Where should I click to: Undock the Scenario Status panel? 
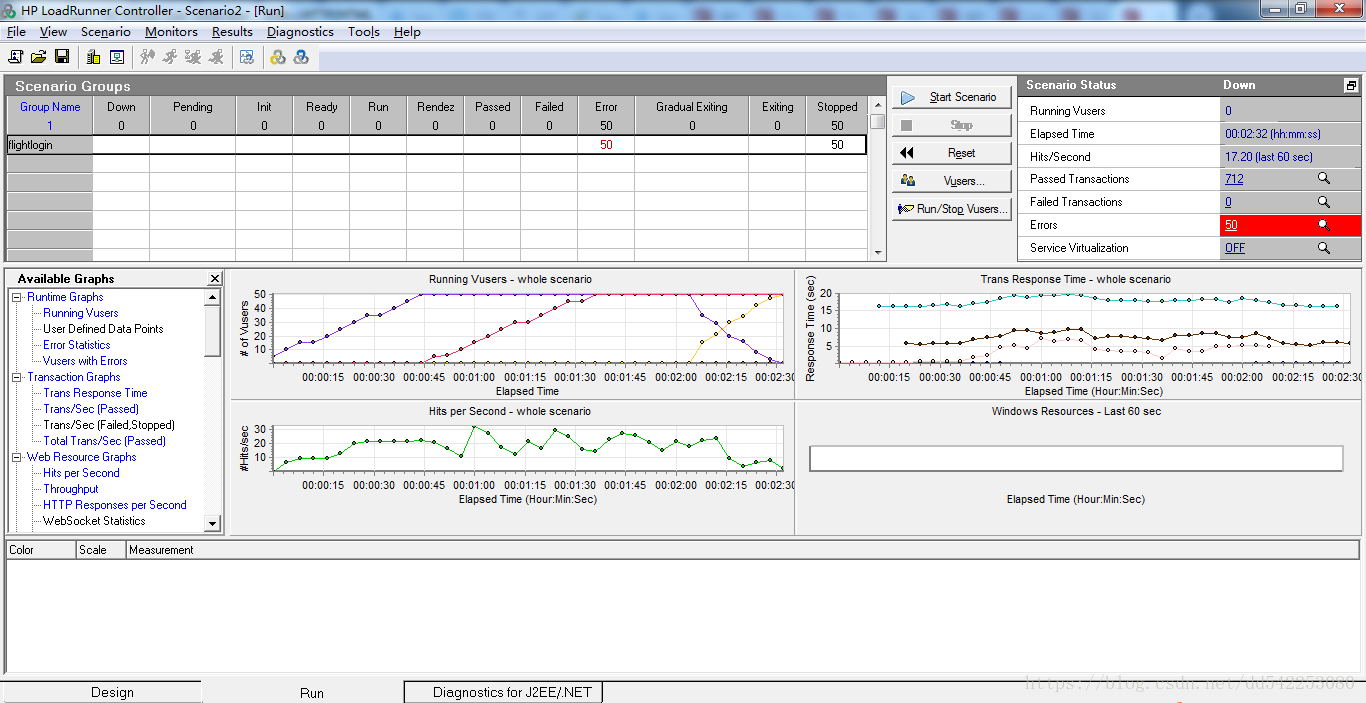[x=1351, y=86]
